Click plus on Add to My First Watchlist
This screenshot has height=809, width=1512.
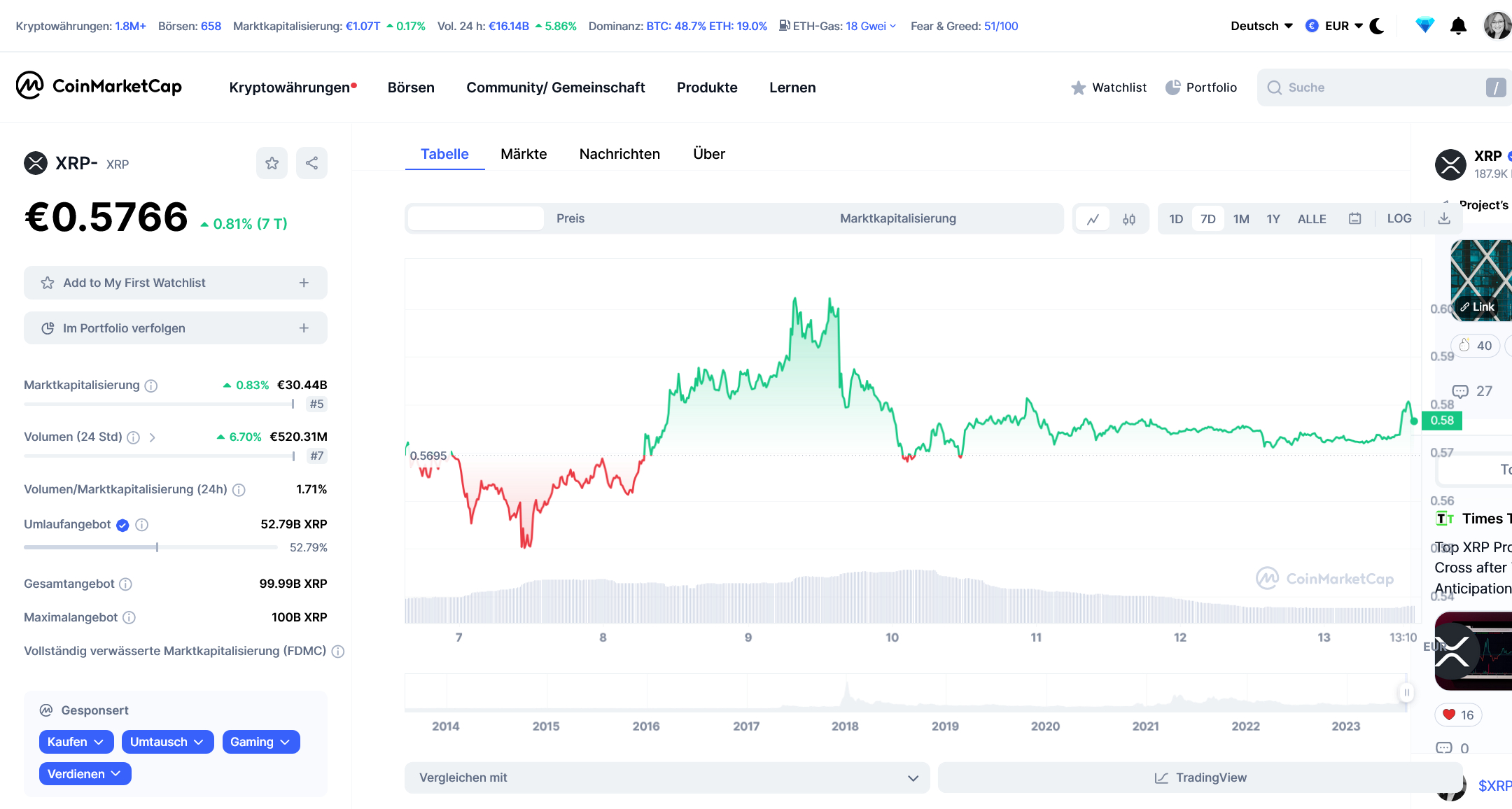coord(304,283)
